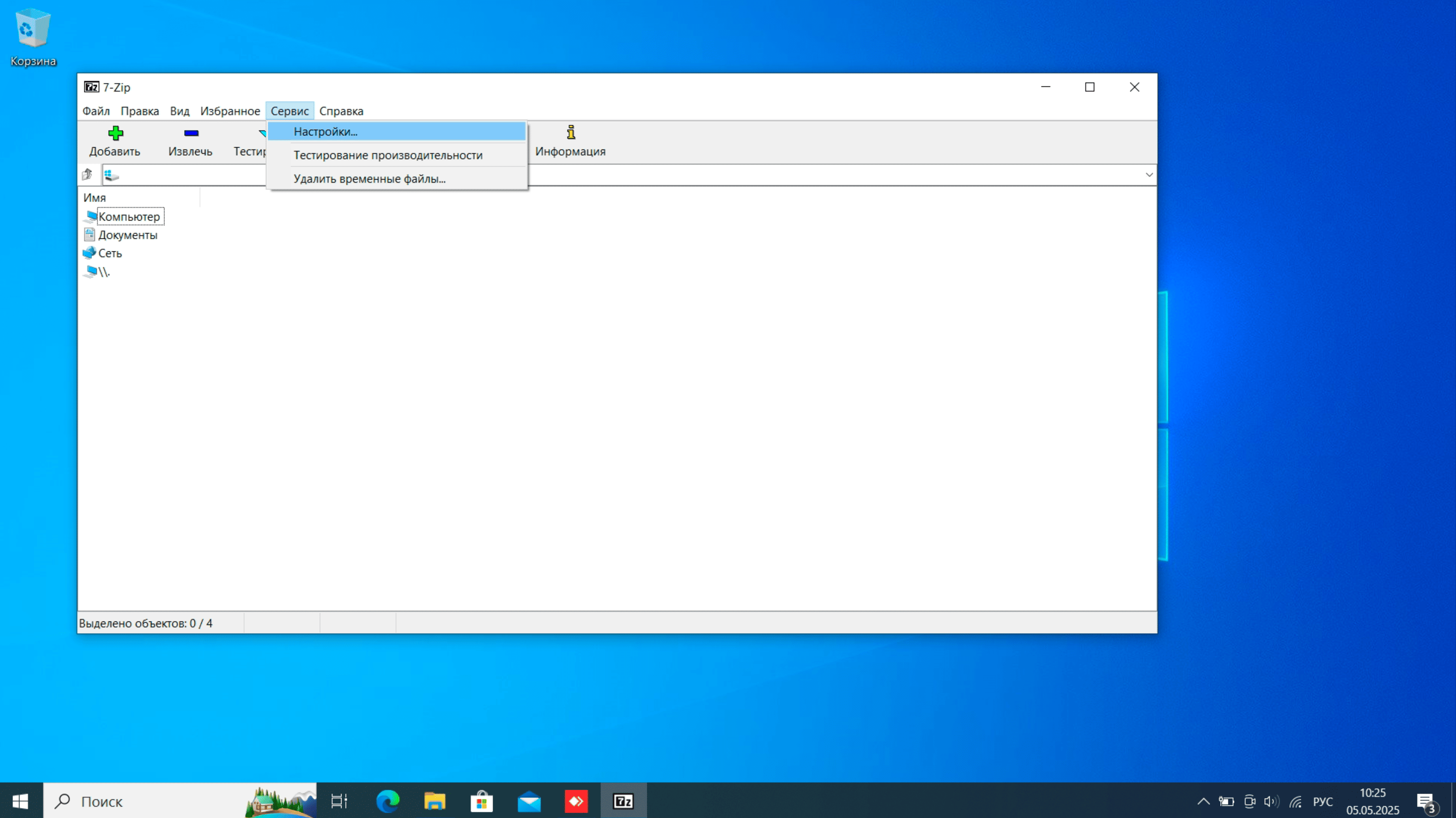
Task: Choose Удалить временные файлы... menu entry
Action: pos(397,179)
